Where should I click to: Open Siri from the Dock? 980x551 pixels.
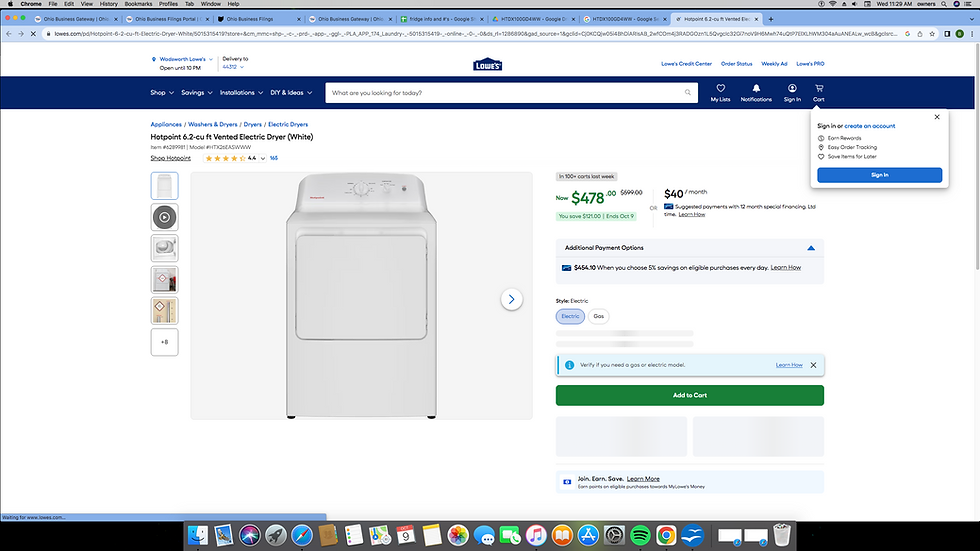point(249,535)
